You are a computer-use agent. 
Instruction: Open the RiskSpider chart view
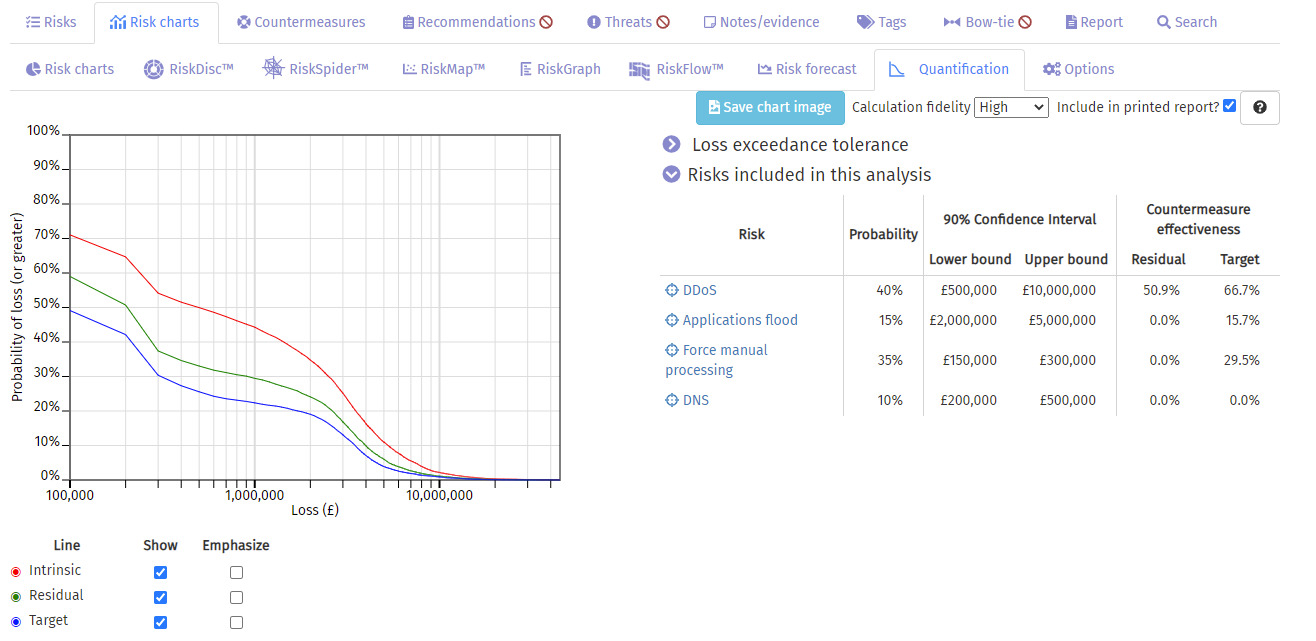click(x=315, y=69)
